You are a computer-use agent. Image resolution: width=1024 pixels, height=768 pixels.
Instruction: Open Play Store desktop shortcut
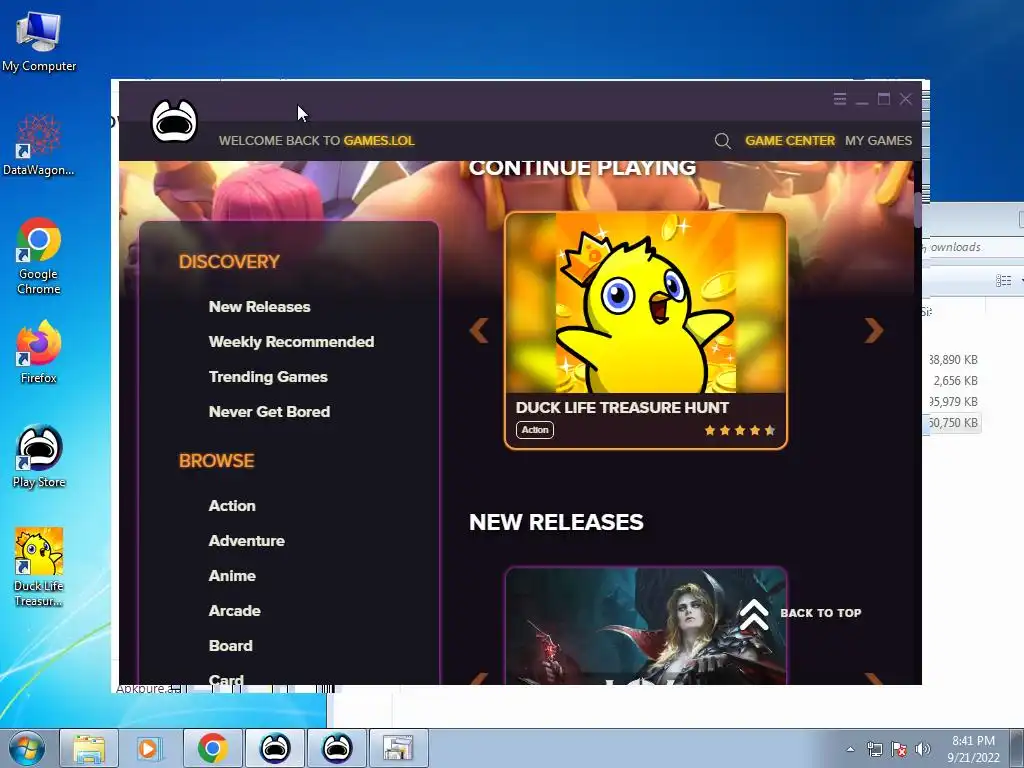coord(39,456)
